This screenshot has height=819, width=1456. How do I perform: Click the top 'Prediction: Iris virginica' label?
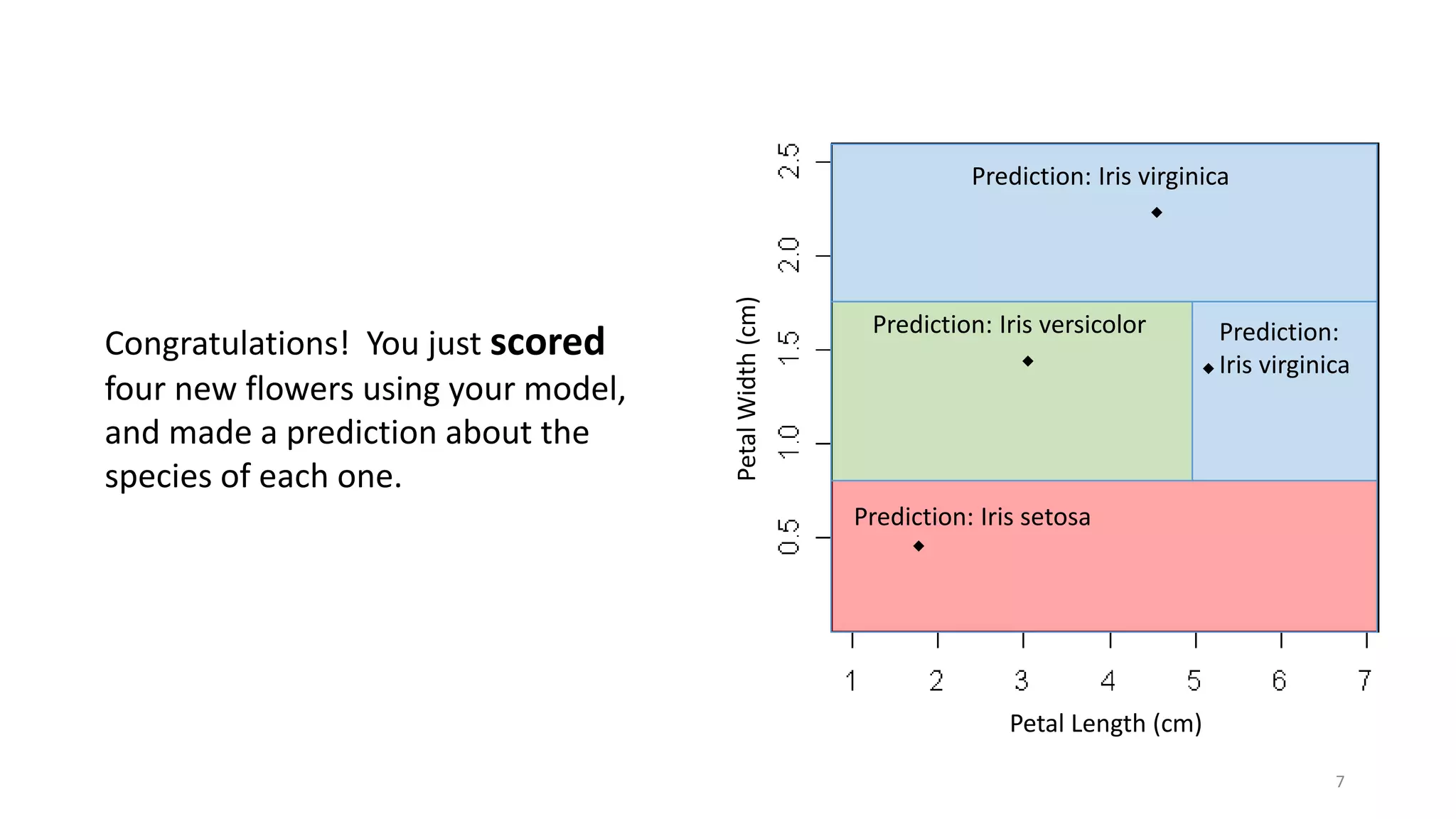coord(1100,176)
